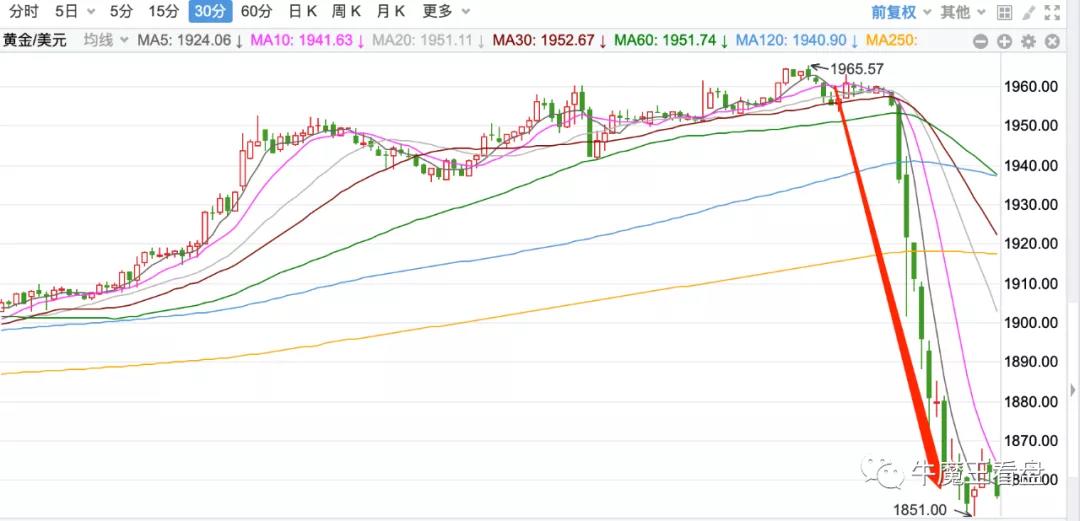
Task: Open the 更多 intervals dropdown
Action: (446, 11)
